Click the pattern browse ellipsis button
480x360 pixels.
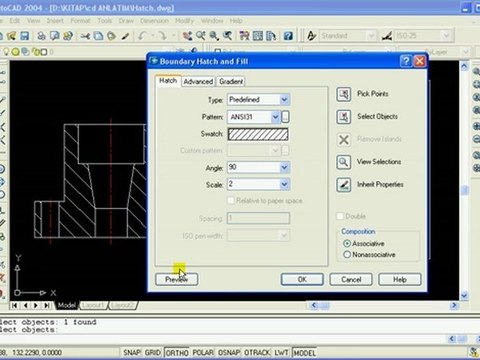285,117
